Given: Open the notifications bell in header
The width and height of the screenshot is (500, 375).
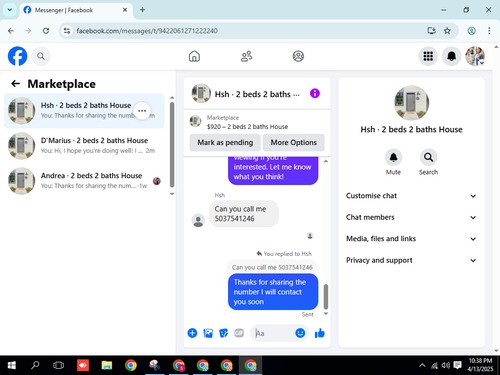Looking at the screenshot, I should 451,56.
